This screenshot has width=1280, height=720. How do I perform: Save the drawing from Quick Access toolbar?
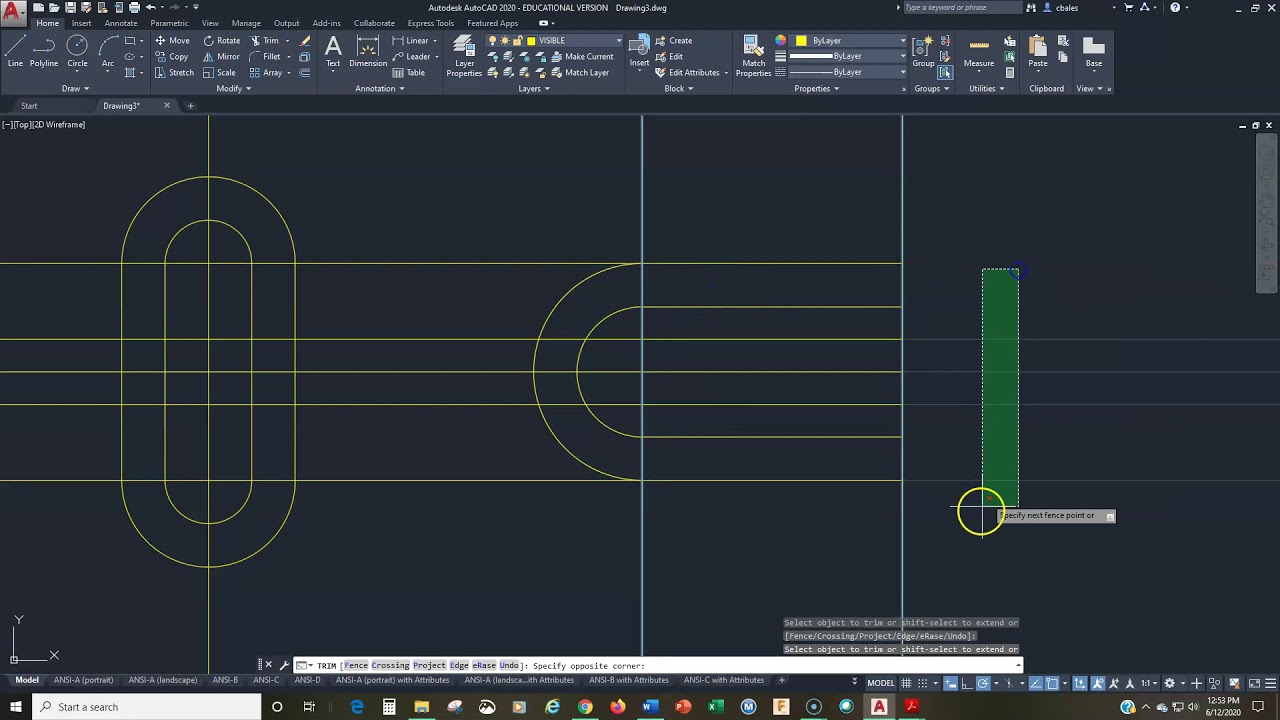point(70,7)
